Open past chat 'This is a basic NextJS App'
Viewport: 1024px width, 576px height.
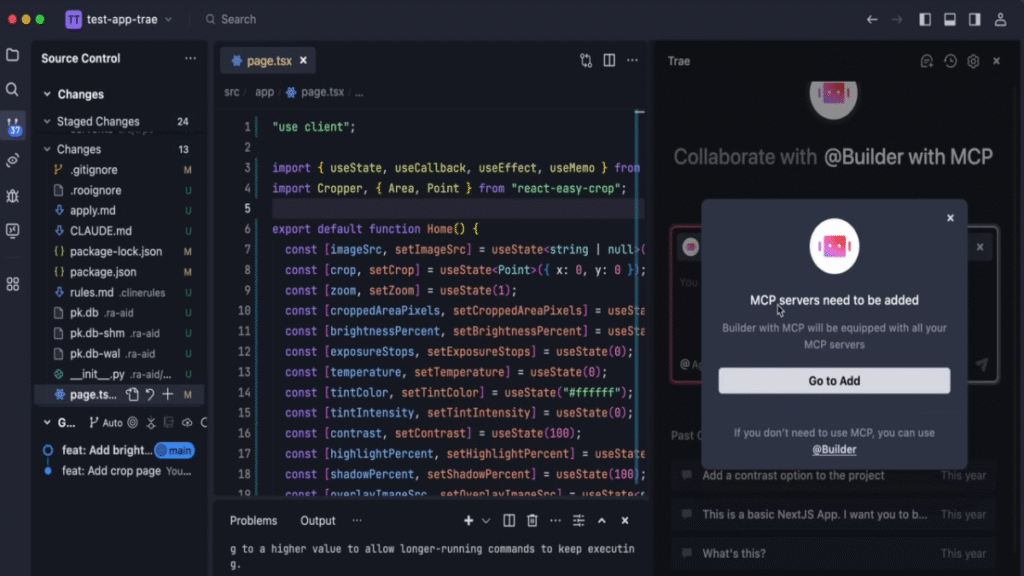click(x=833, y=515)
